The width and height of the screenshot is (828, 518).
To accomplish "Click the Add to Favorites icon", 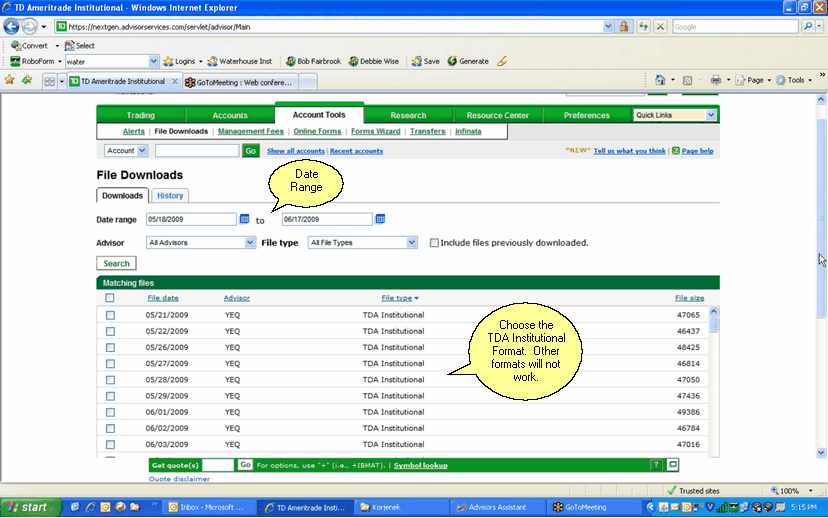I will 26,80.
